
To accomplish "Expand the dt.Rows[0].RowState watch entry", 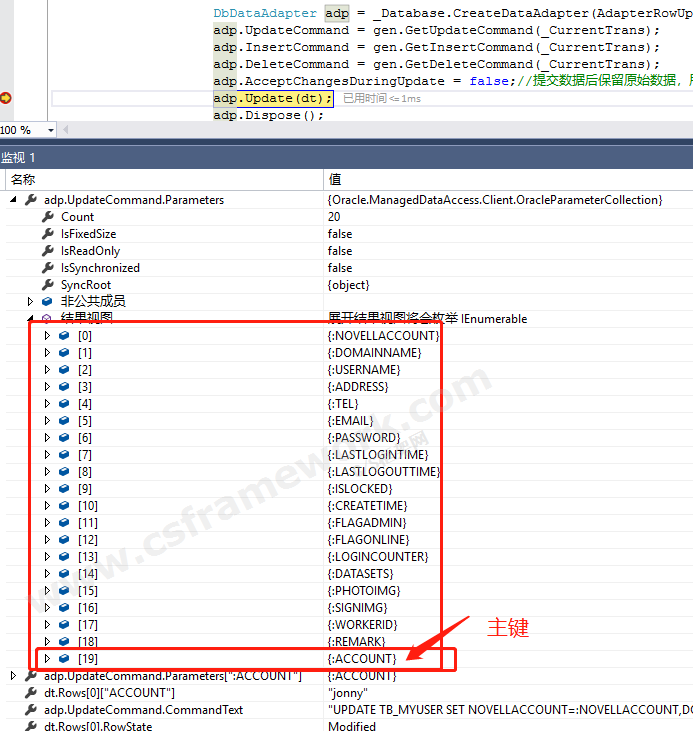I will point(13,727).
